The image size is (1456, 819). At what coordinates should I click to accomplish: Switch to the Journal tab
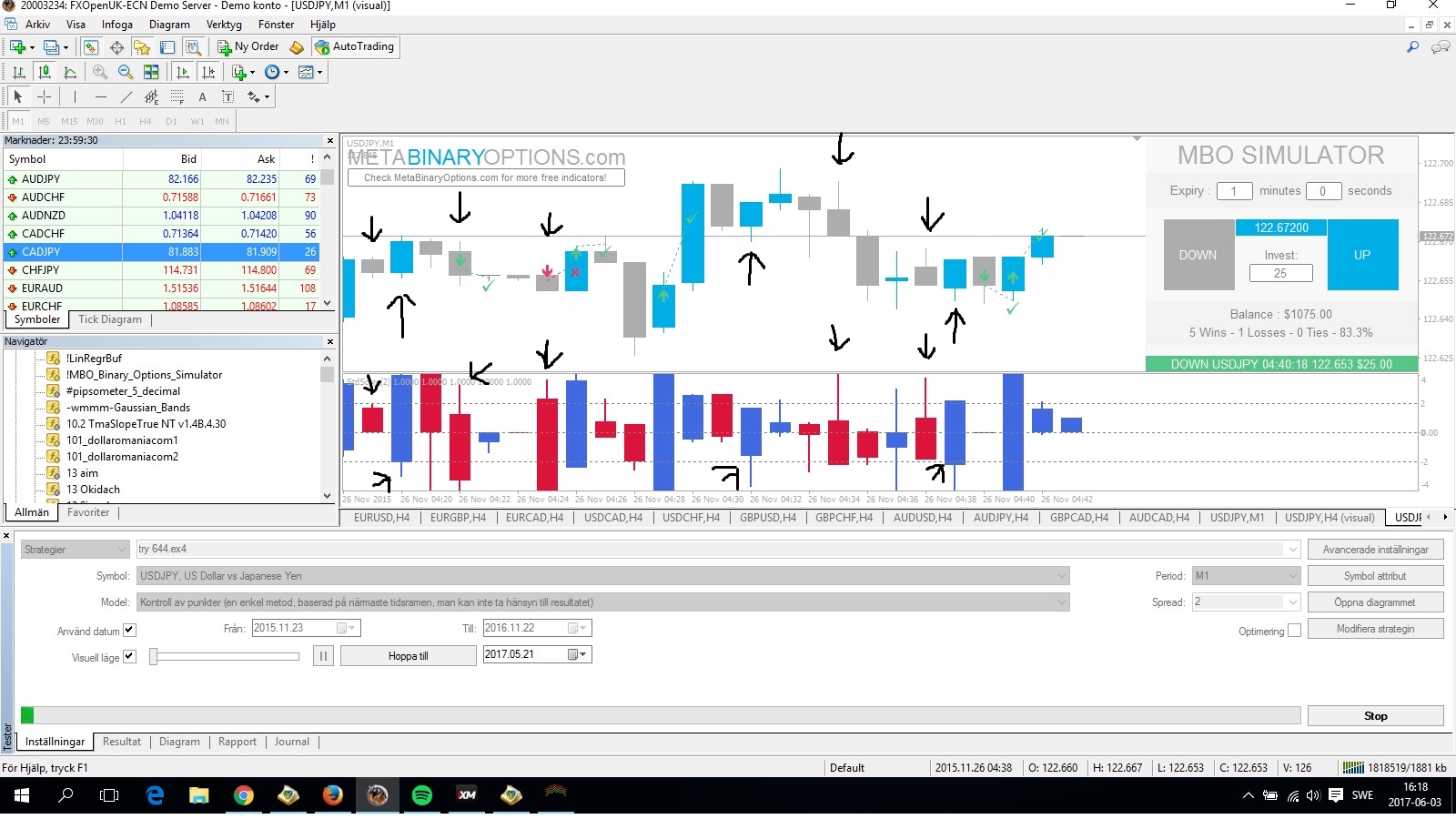pyautogui.click(x=292, y=742)
